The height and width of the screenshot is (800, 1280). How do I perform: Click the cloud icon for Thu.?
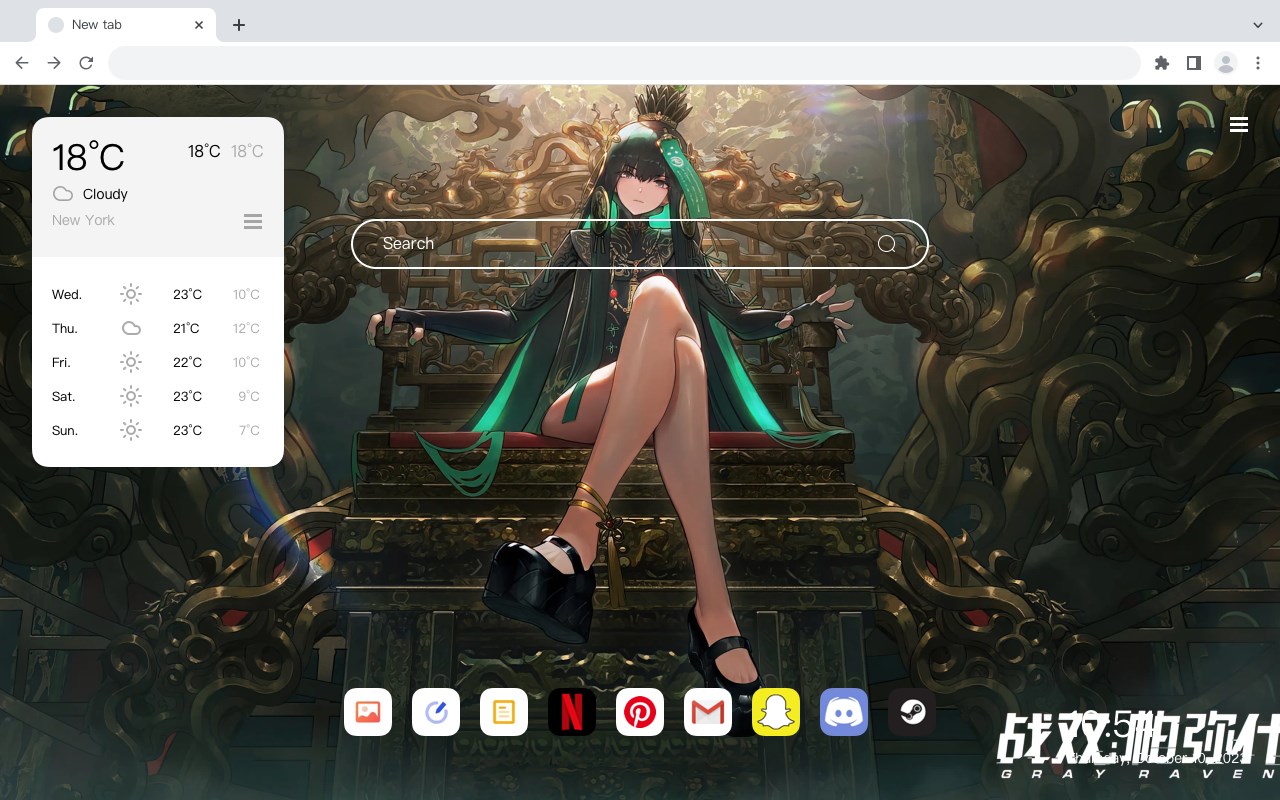pyautogui.click(x=131, y=328)
